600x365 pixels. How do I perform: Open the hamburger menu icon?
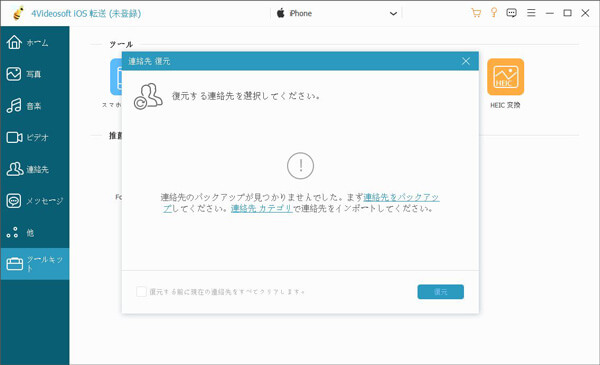tap(531, 13)
